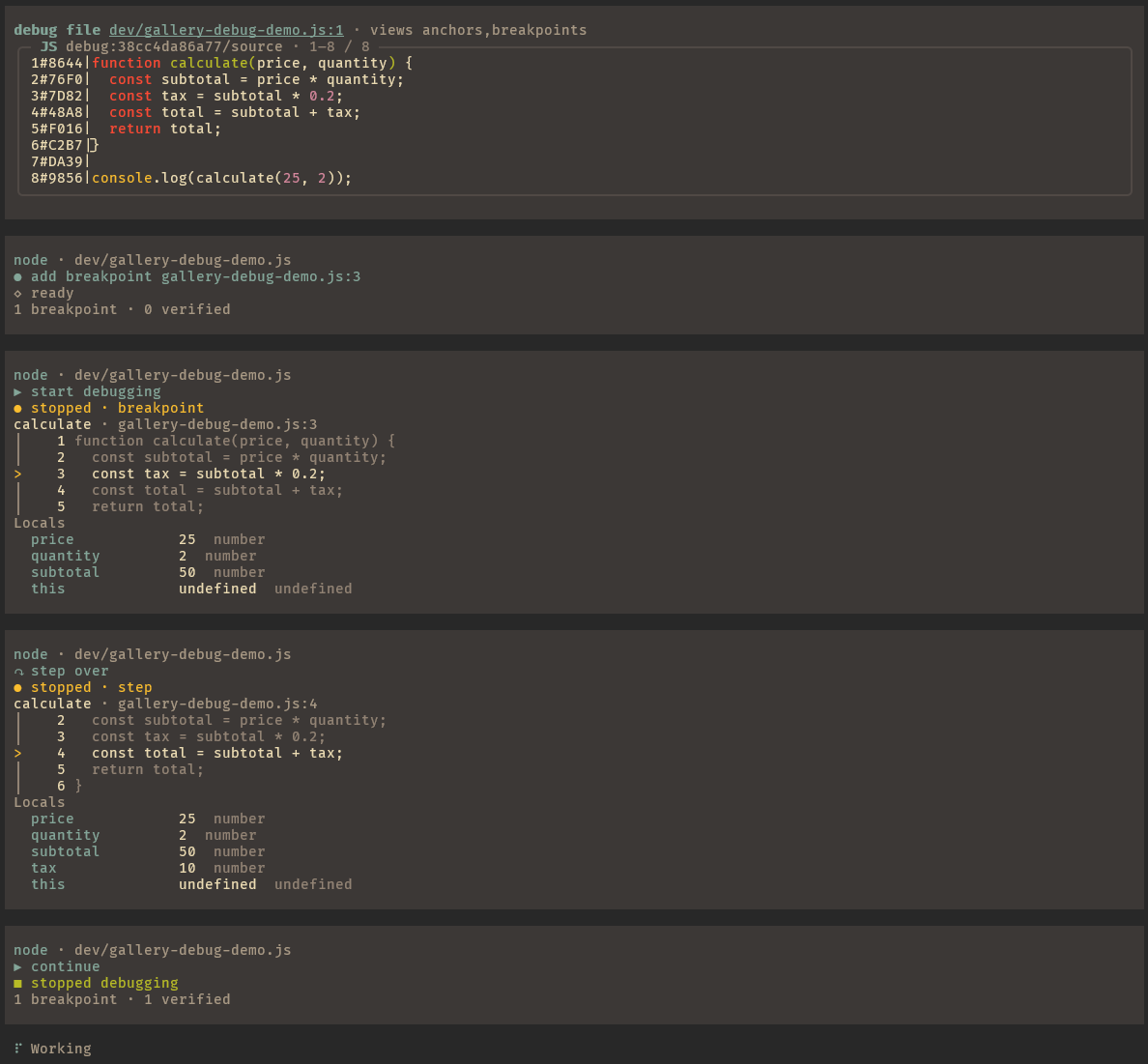This screenshot has height=1064, width=1148.
Task: Click 'calculate · gallery-debug-demo.js:3' frame label
Action: click(x=165, y=424)
